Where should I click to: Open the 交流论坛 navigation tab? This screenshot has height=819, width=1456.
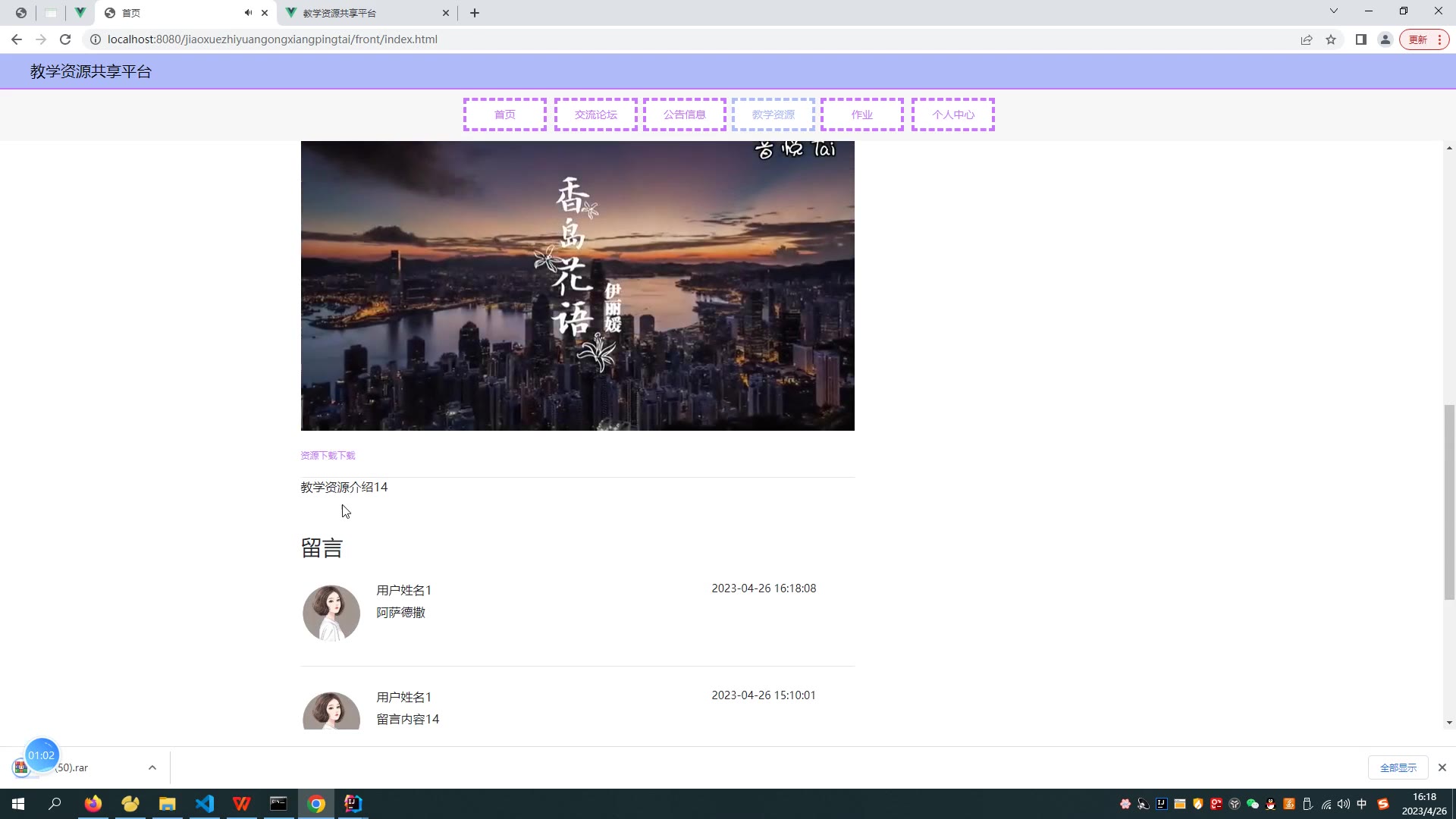(595, 115)
